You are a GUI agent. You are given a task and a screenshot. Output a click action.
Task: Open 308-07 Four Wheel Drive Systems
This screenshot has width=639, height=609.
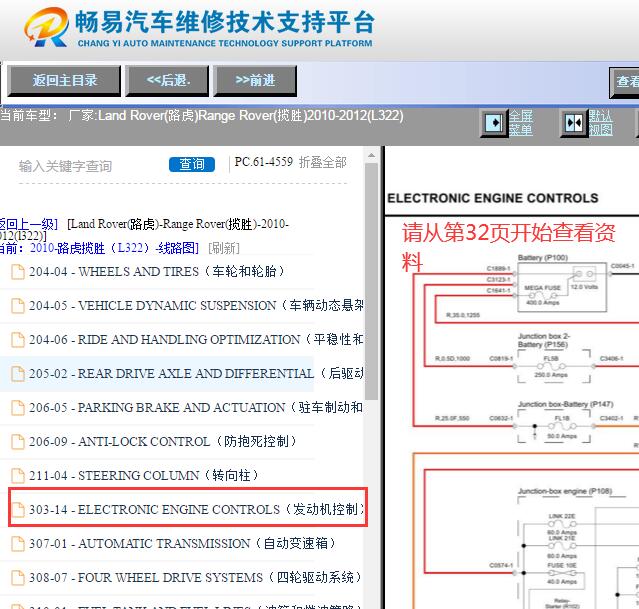pos(195,577)
